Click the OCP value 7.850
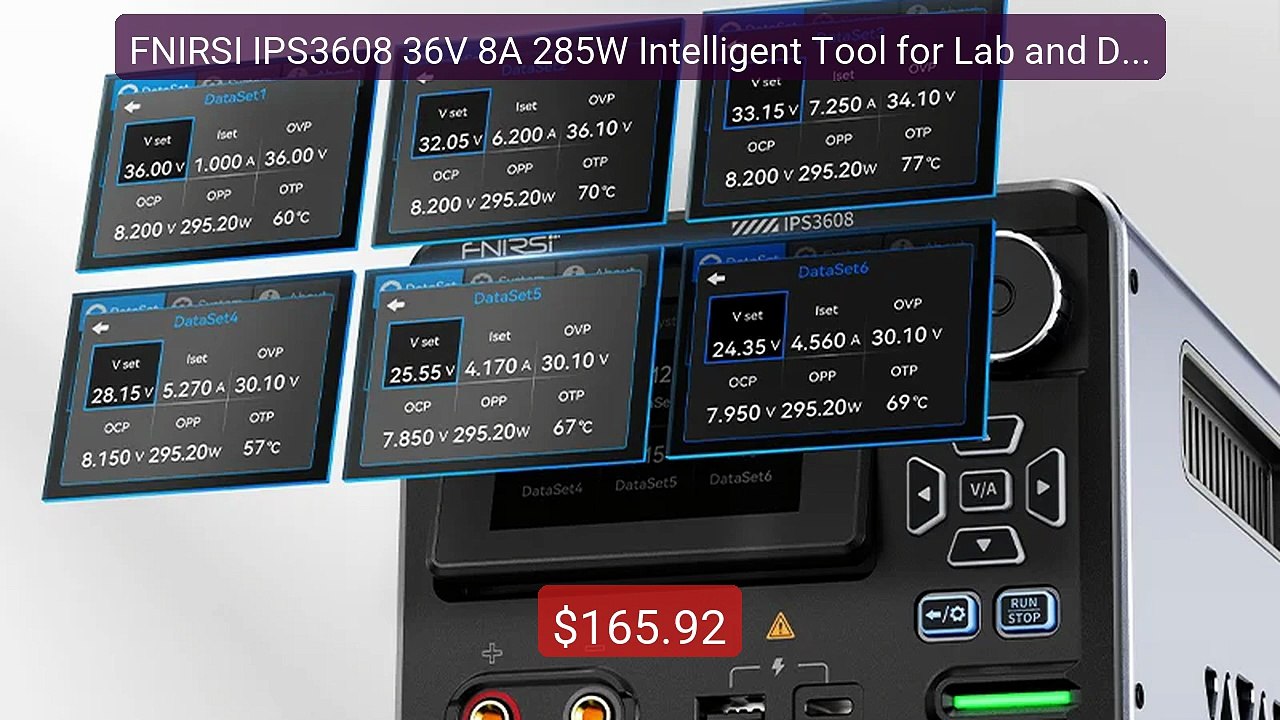The image size is (1280, 720). click(x=416, y=438)
